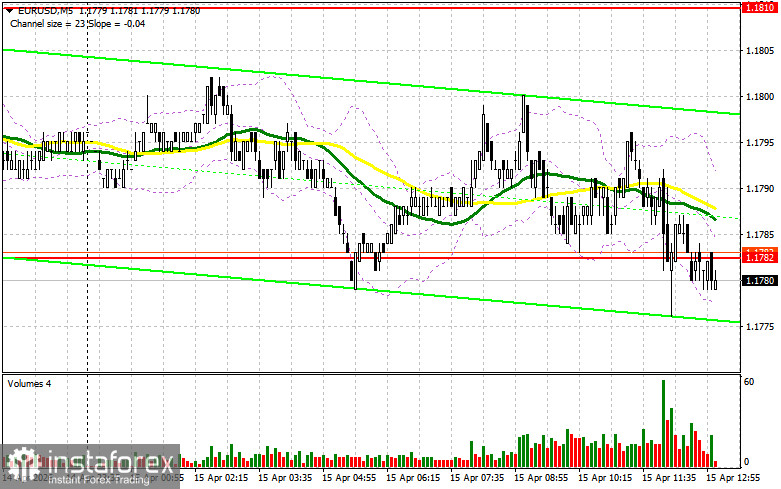This screenshot has height=489, width=781.
Task: Click the '15 Apr 07:35' time axis label
Action: (x=477, y=478)
